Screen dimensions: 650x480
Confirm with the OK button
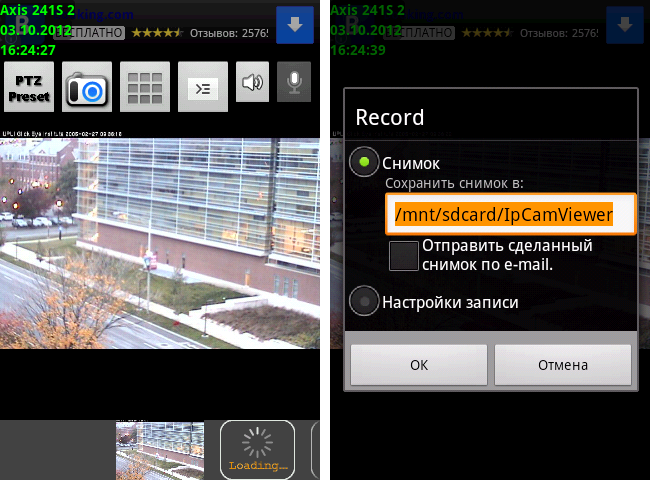click(419, 365)
